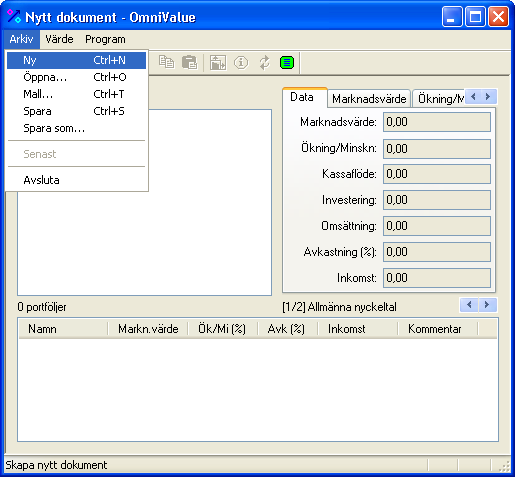
Task: Click the Paste toolbar icon
Action: (189, 62)
